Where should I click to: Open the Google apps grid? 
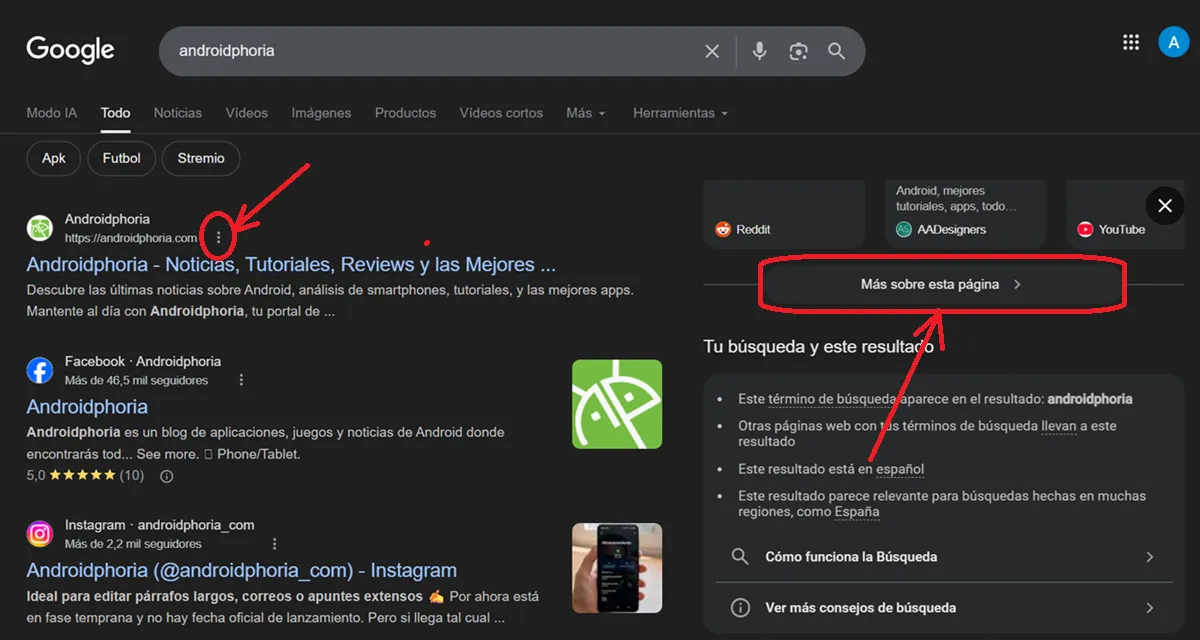pyautogui.click(x=1131, y=42)
